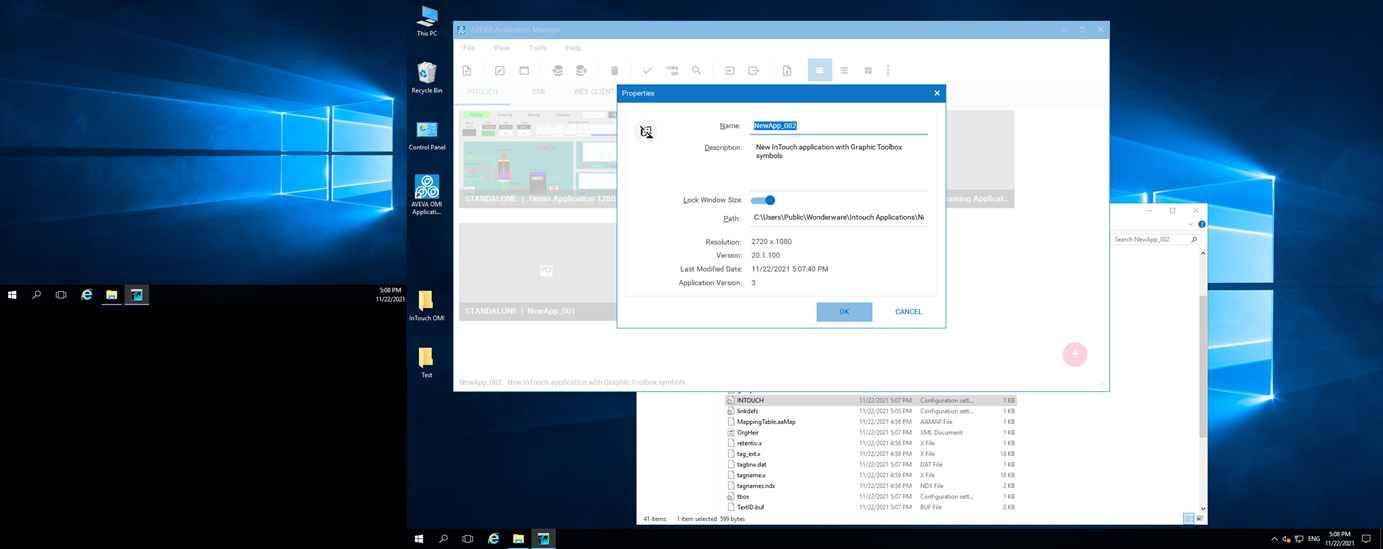Click the document download toolbar icon
This screenshot has width=1383, height=549.
pos(787,71)
